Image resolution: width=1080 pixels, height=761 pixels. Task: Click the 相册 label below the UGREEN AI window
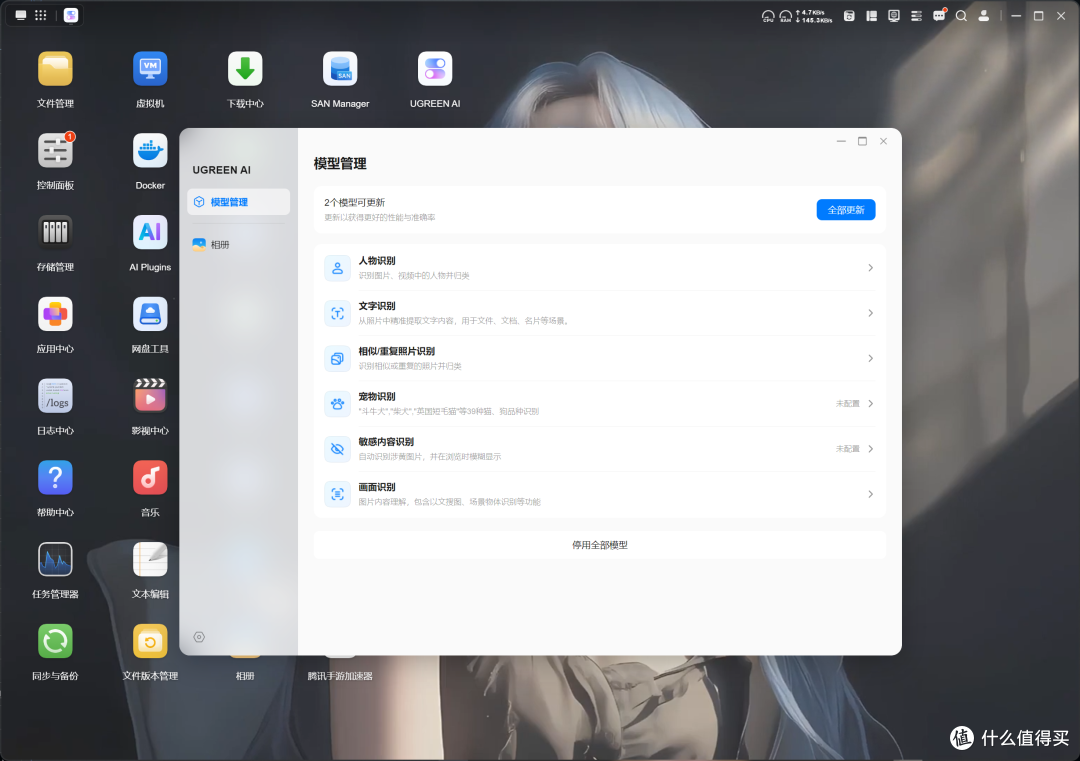(x=245, y=676)
